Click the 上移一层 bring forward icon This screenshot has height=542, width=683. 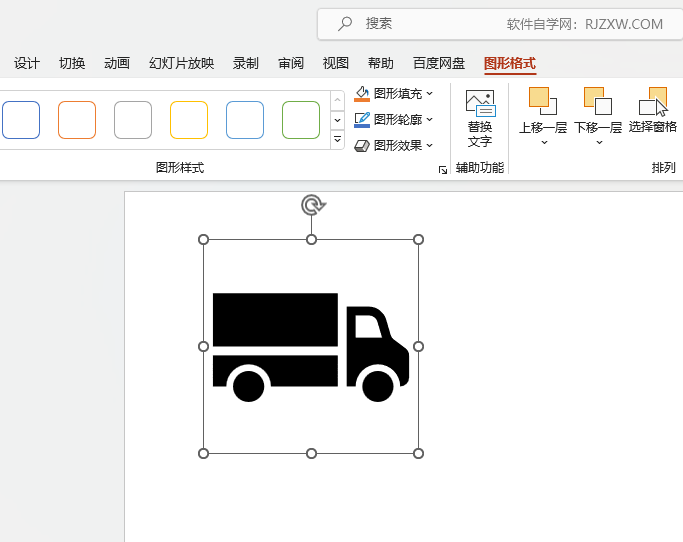[x=543, y=101]
